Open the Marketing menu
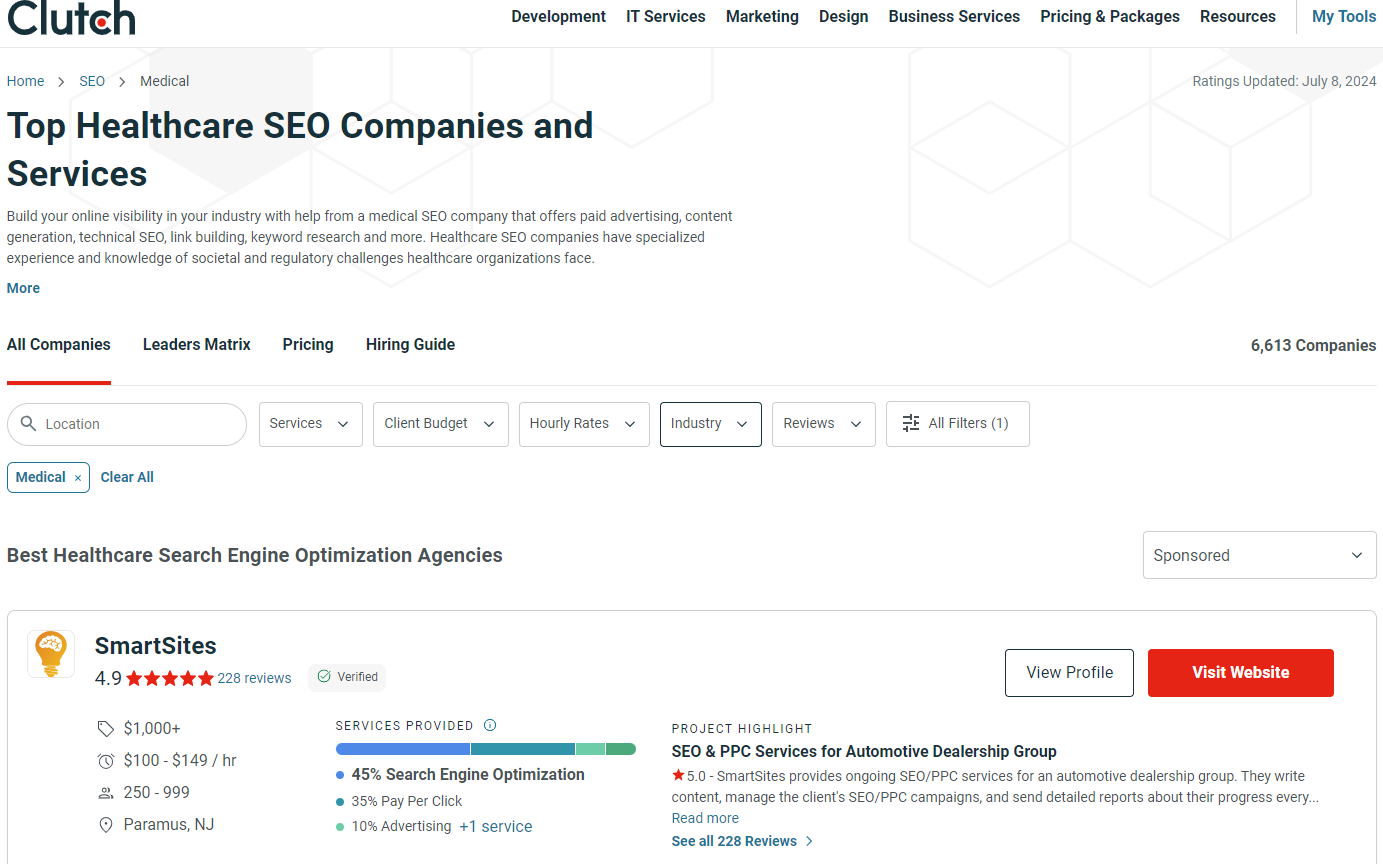 click(x=762, y=17)
